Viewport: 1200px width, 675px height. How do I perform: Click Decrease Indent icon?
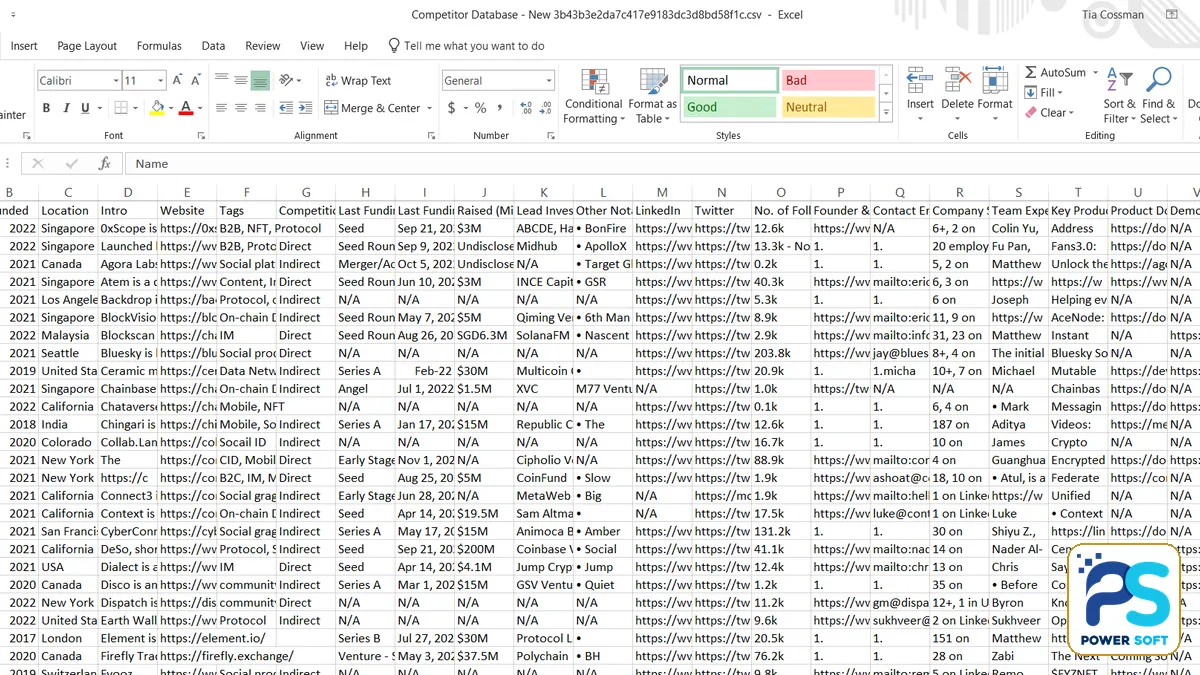point(286,108)
